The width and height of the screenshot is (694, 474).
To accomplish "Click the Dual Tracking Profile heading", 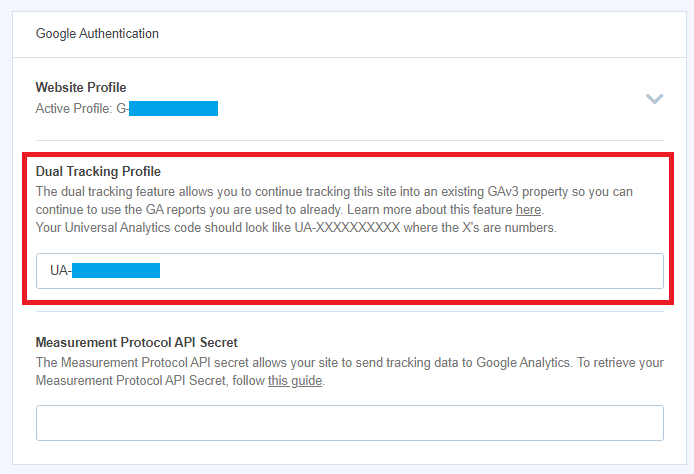I will 98,171.
